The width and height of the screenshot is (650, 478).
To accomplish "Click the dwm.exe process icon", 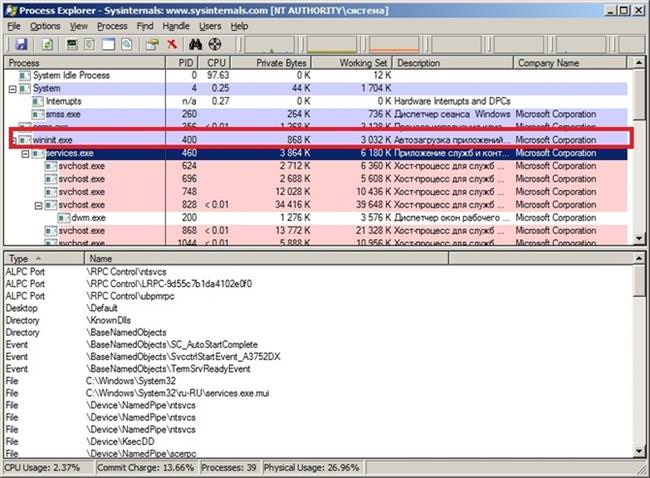I will click(63, 218).
